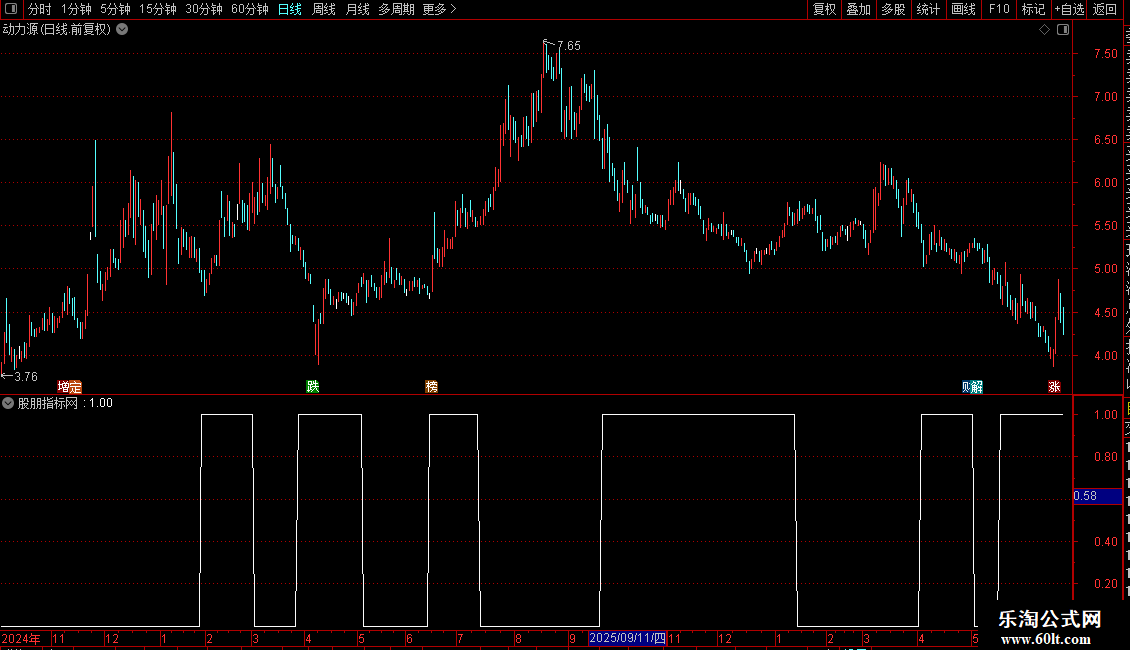Open dropdown beside 动力源 chart title
This screenshot has width=1130, height=650.
coord(123,30)
